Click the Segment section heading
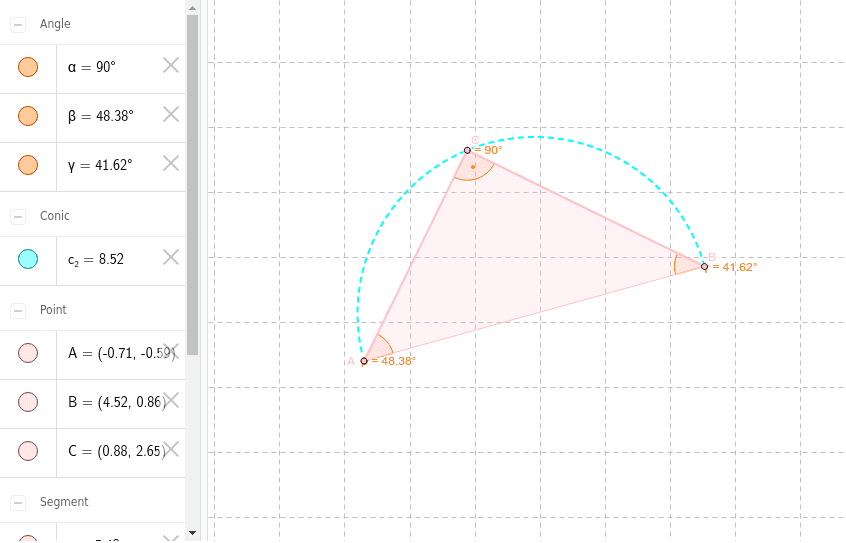The width and height of the screenshot is (846, 543). [64, 502]
